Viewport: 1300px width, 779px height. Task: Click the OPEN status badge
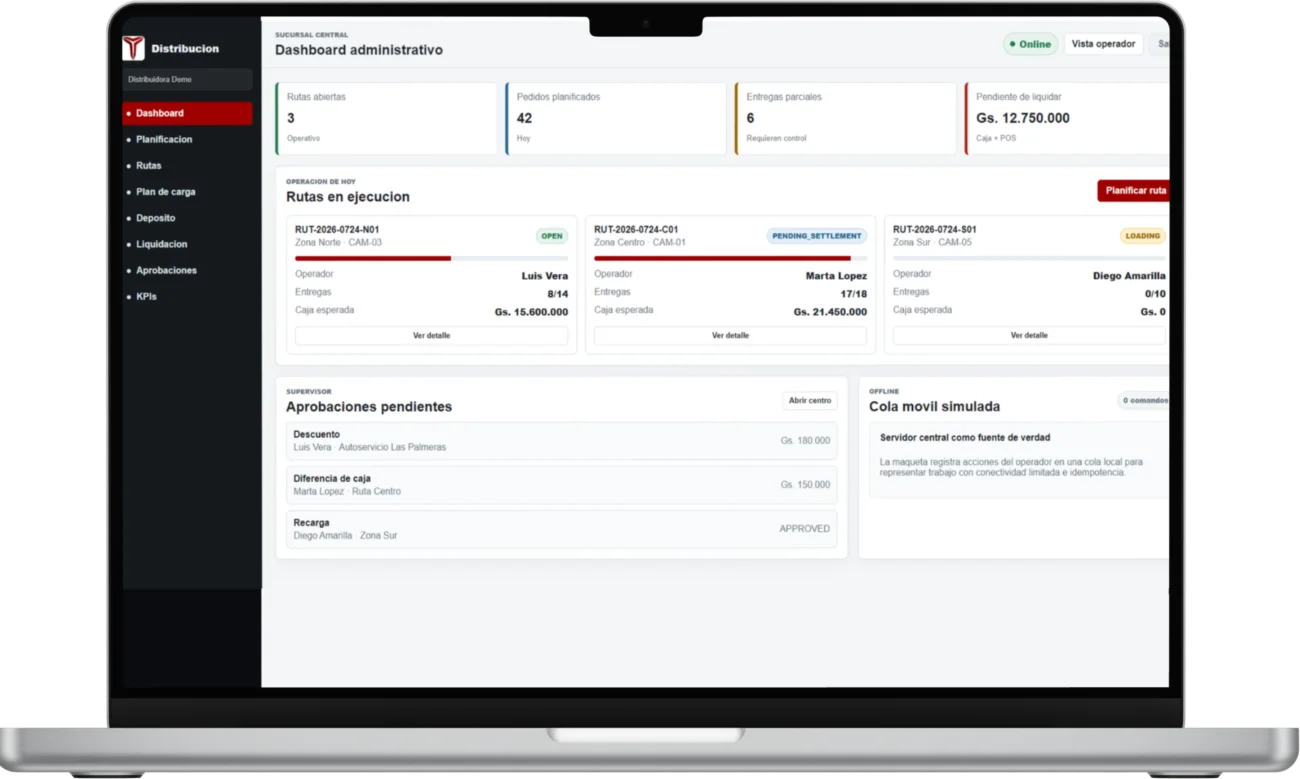(x=552, y=236)
